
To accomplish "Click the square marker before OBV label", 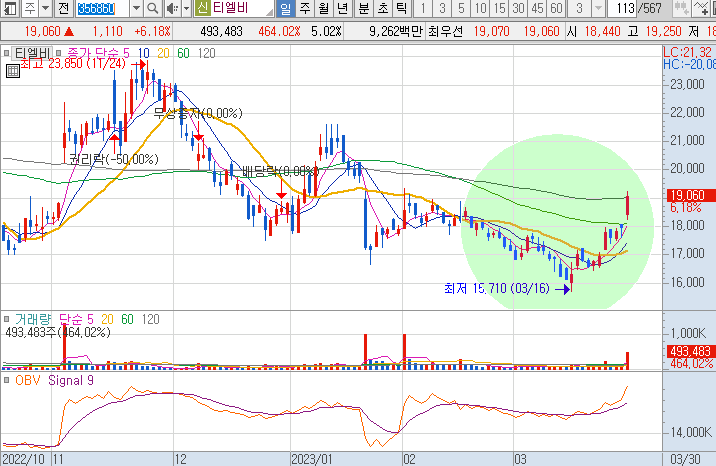I will [x=6, y=380].
